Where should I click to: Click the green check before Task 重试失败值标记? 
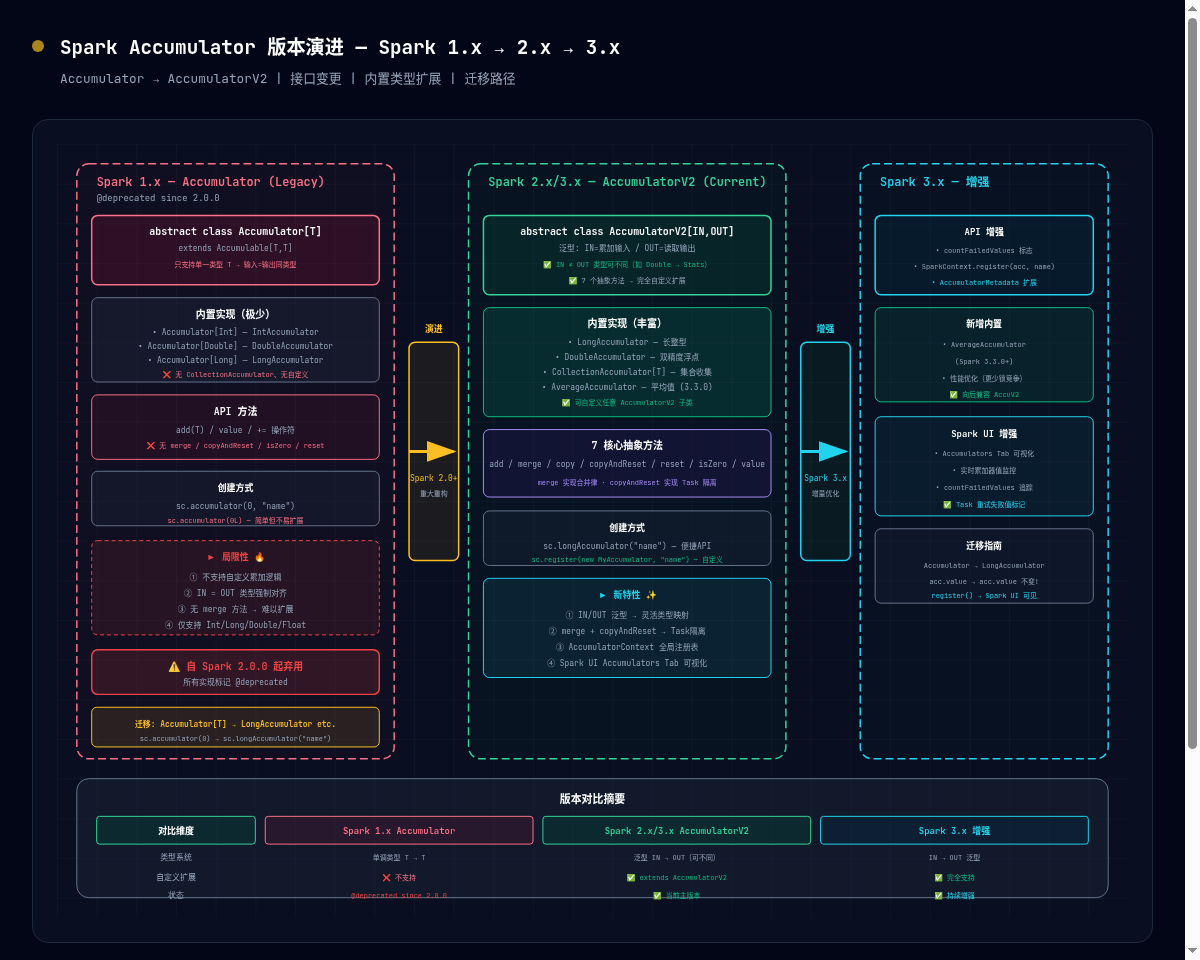pyautogui.click(x=947, y=505)
